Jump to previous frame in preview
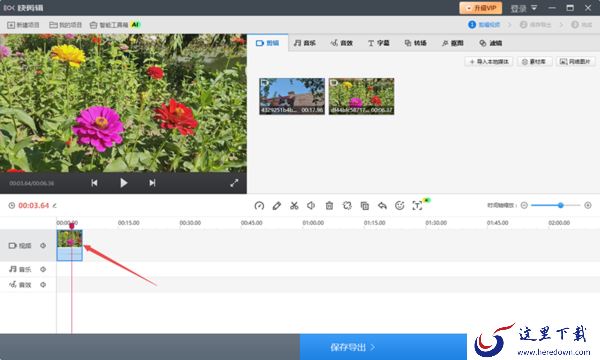Image resolution: width=600 pixels, height=360 pixels. pyautogui.click(x=94, y=183)
